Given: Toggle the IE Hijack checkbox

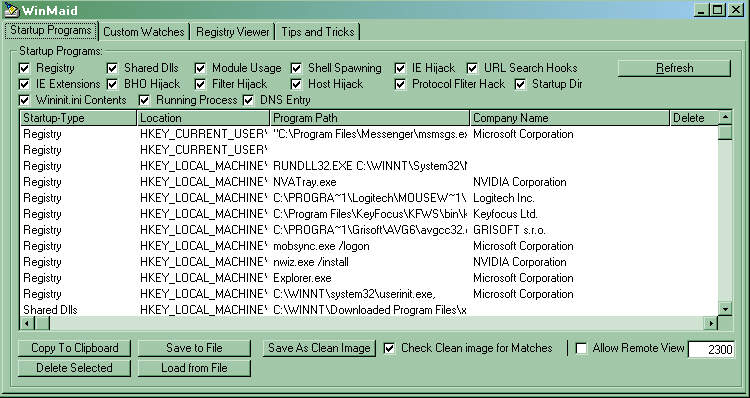Looking at the screenshot, I should [400, 68].
